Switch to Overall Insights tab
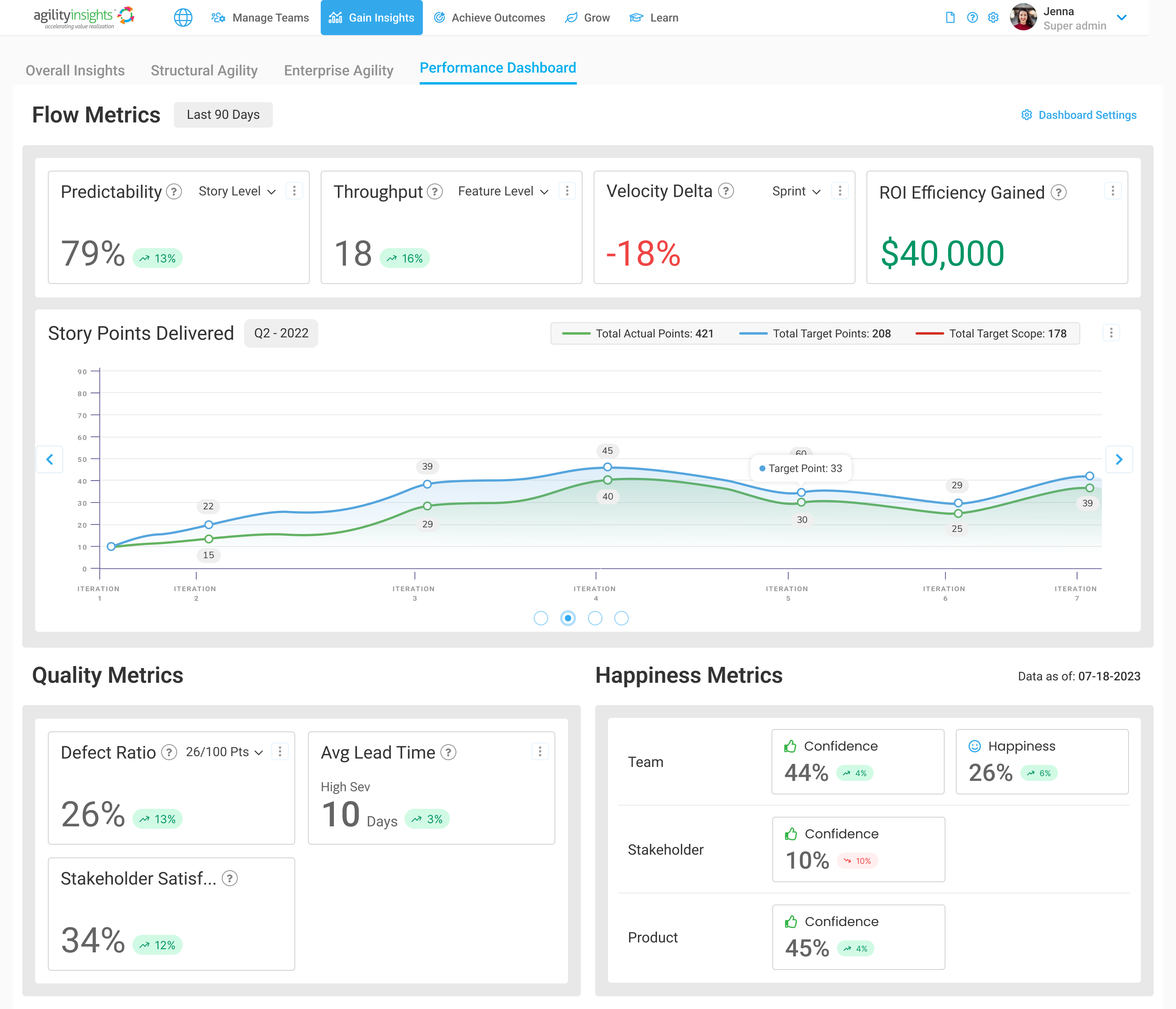1176x1009 pixels. click(75, 70)
